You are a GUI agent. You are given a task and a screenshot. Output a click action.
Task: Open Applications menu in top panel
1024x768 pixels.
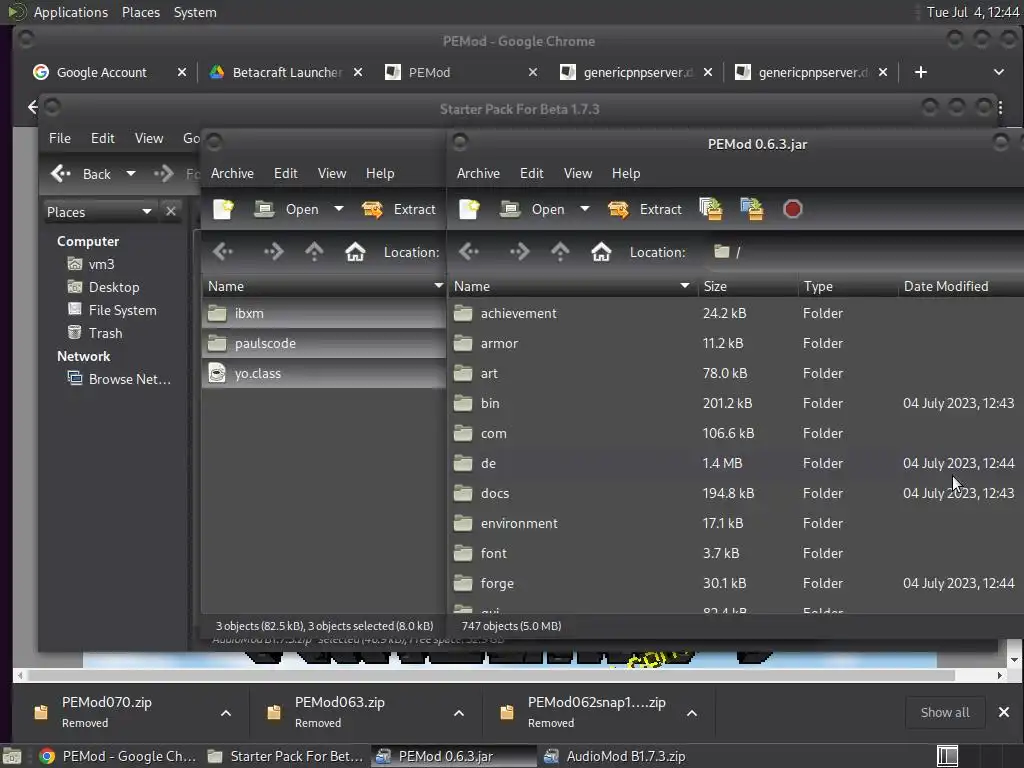71,12
